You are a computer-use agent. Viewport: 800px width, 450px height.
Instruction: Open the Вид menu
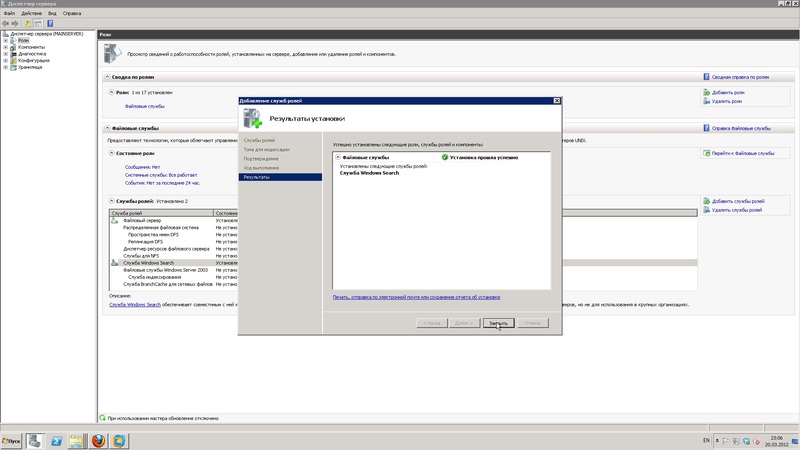coord(52,13)
